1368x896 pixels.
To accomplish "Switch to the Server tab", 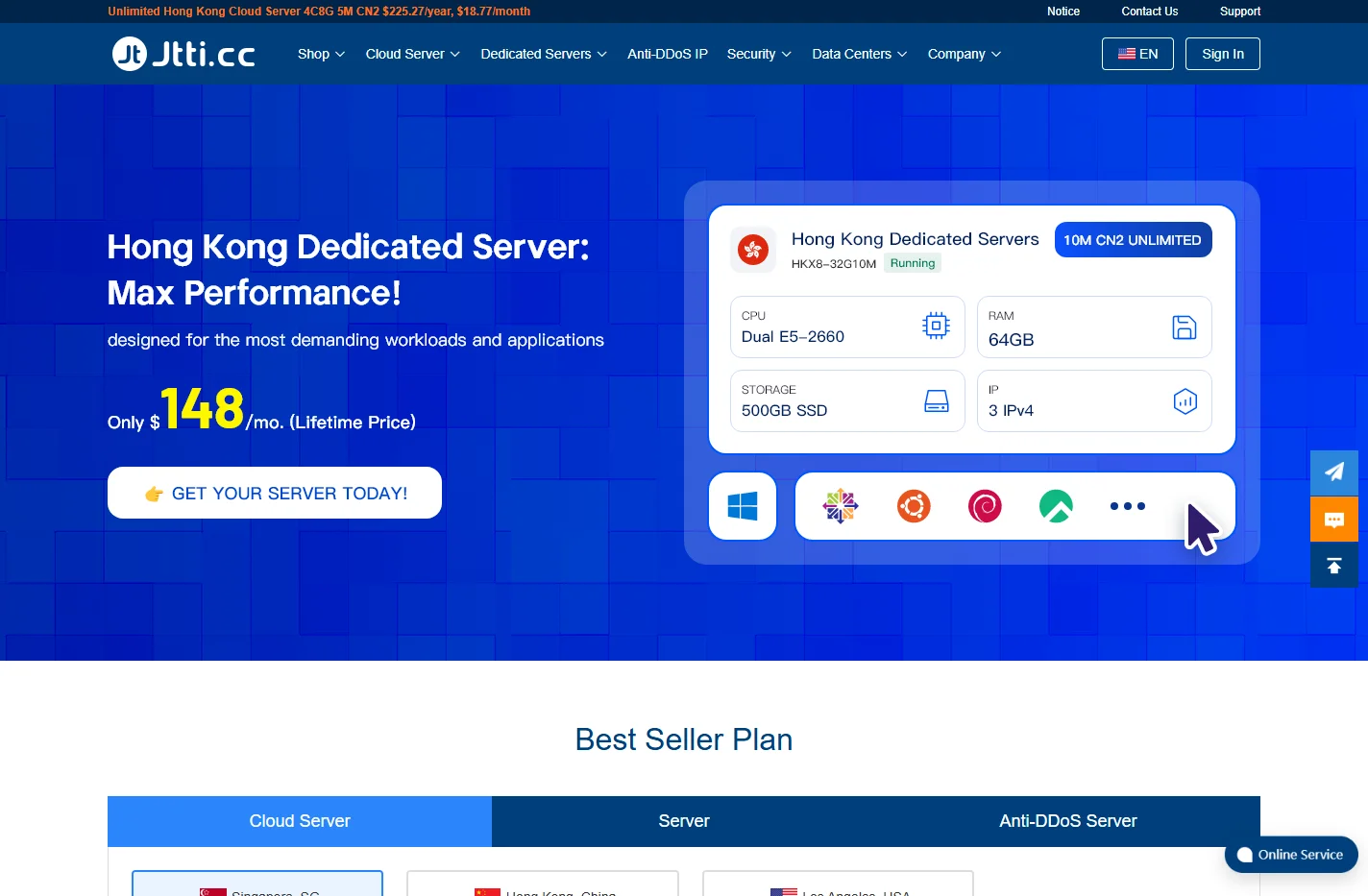I will click(684, 821).
